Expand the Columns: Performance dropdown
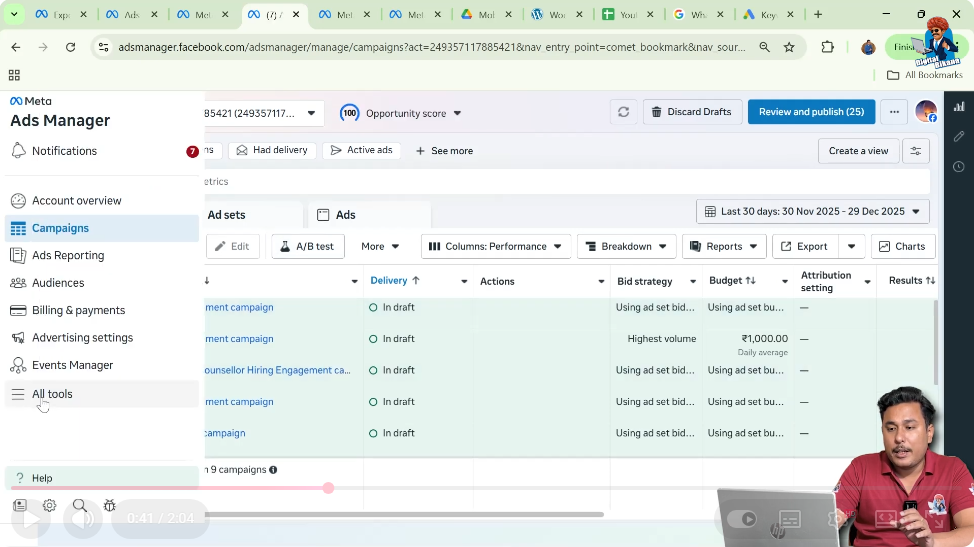 (x=496, y=246)
